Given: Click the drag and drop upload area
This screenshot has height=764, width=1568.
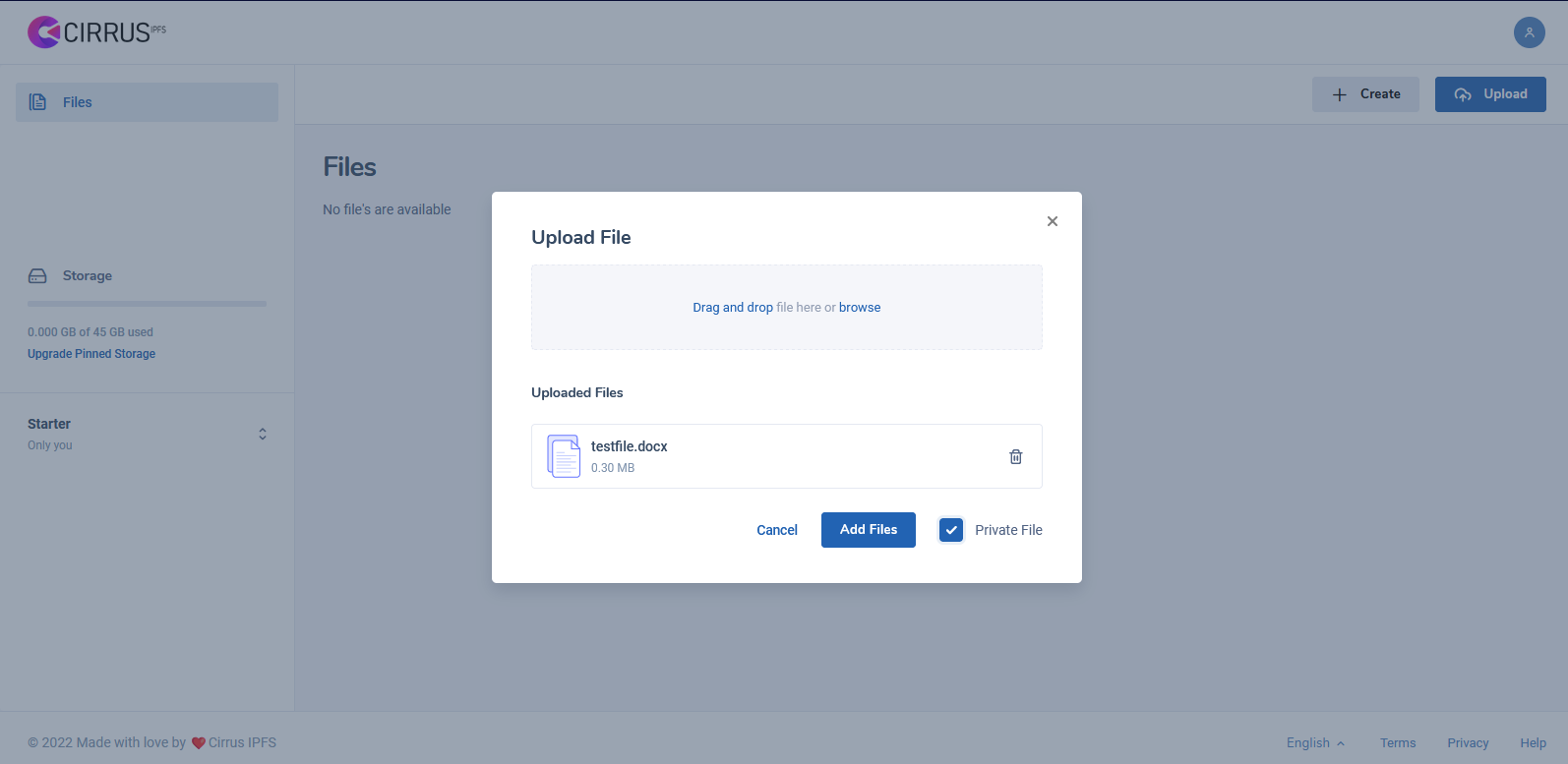Looking at the screenshot, I should pyautogui.click(x=787, y=307).
